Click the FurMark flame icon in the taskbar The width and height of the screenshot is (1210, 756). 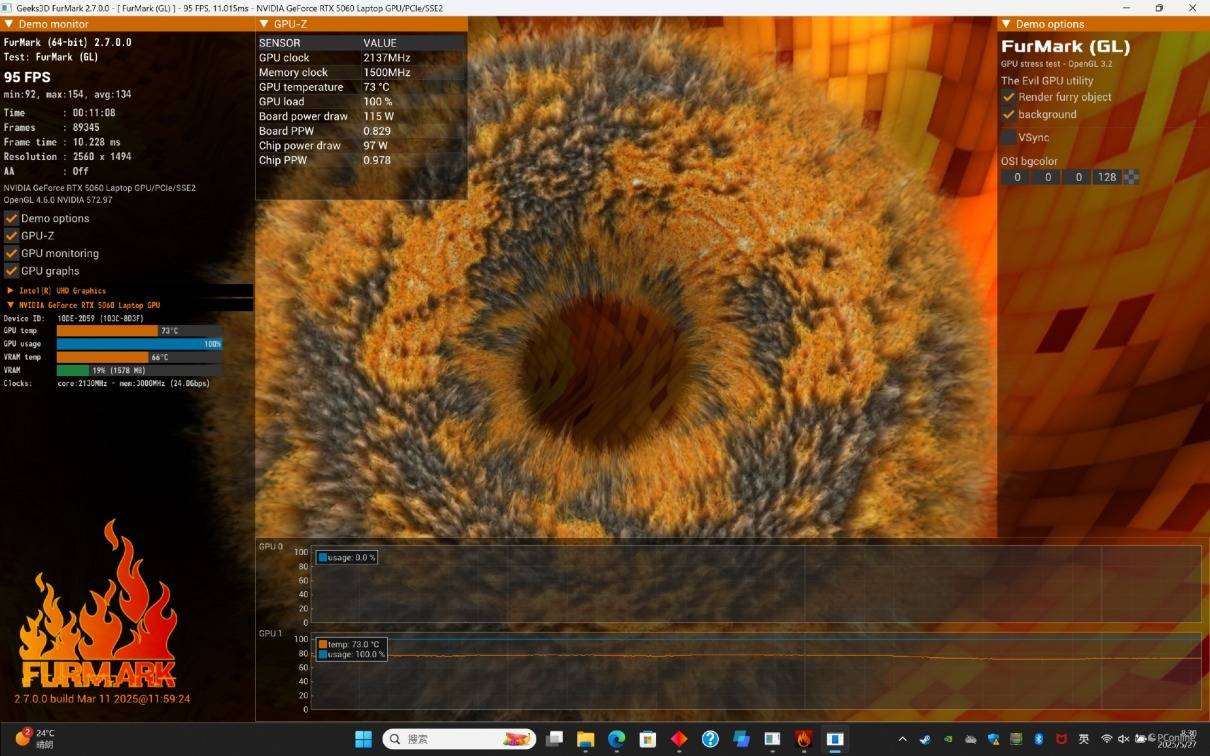803,739
